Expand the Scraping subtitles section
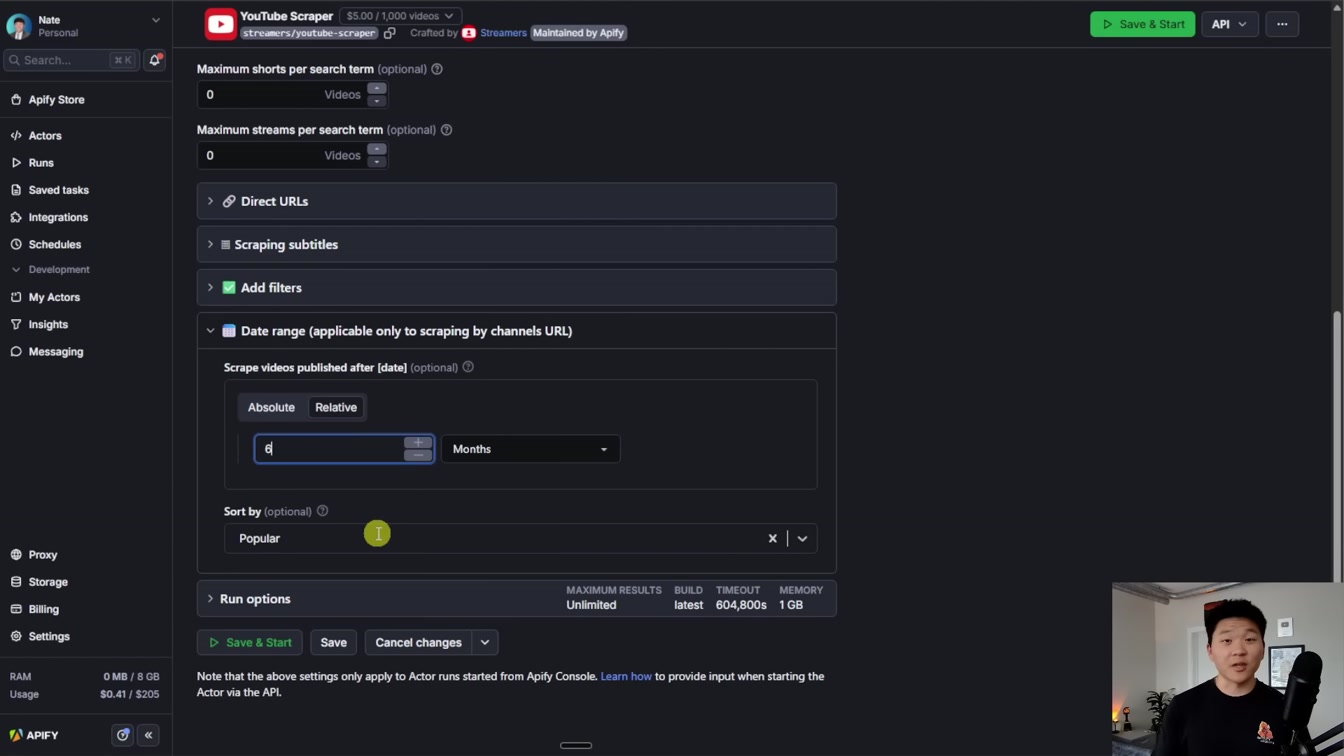The width and height of the screenshot is (1344, 756). tap(516, 244)
